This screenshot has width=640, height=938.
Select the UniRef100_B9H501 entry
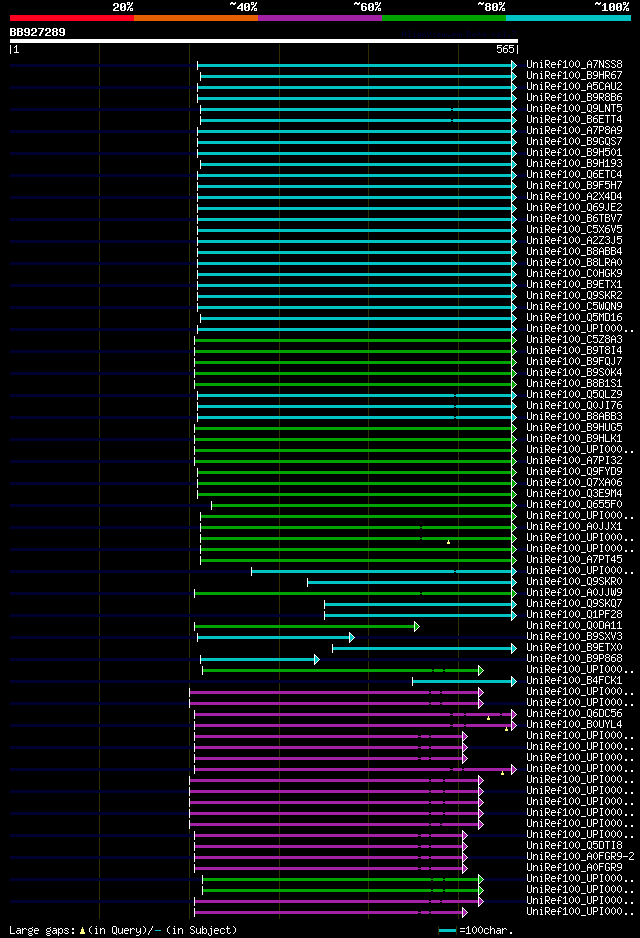(574, 153)
